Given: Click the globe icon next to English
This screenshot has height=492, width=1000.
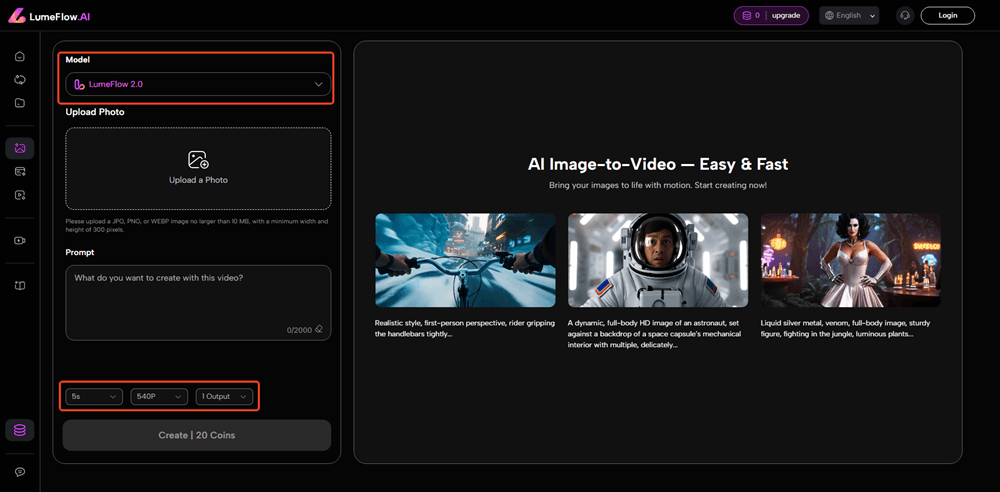Looking at the screenshot, I should tap(830, 15).
